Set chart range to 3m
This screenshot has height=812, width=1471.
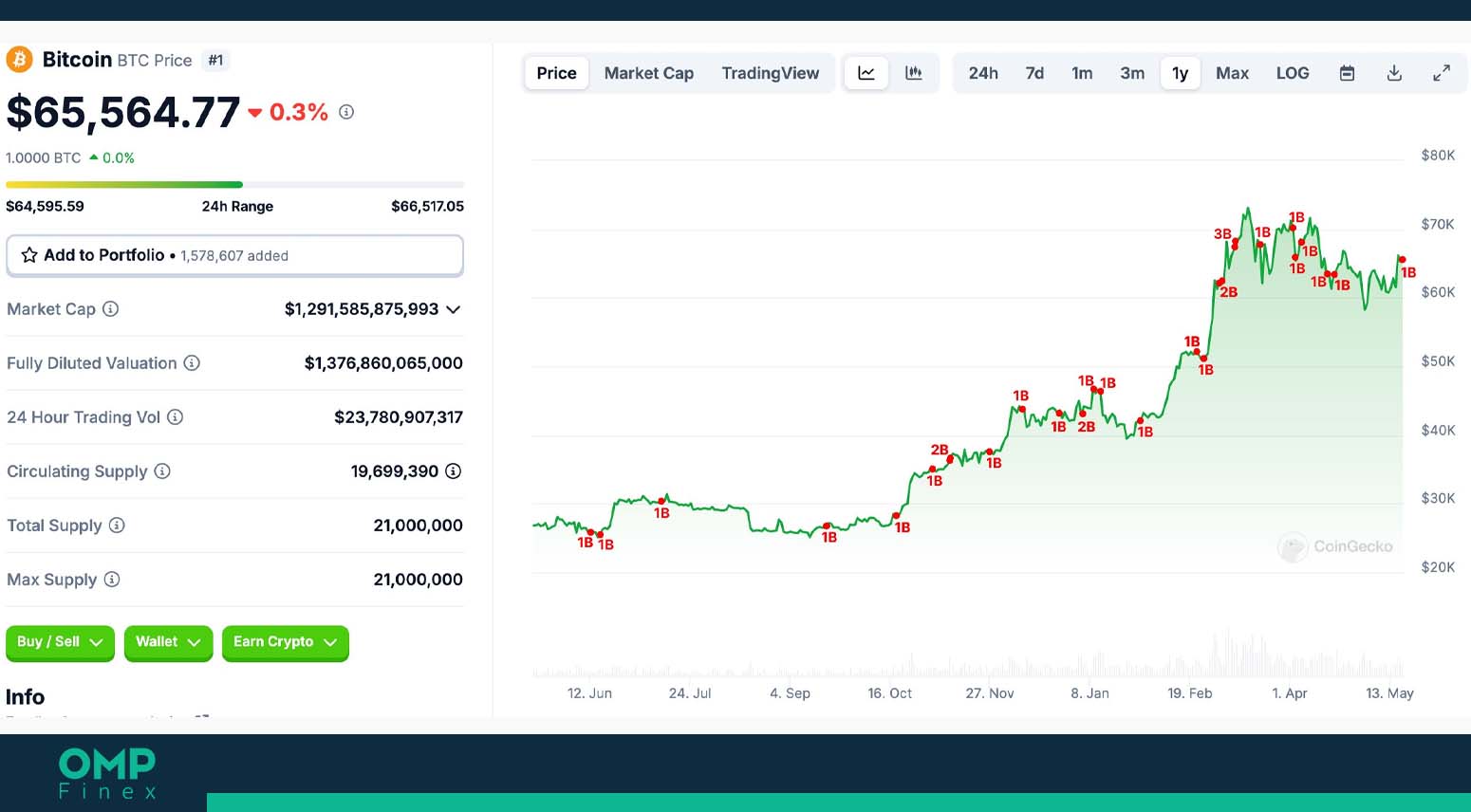coord(1132,73)
